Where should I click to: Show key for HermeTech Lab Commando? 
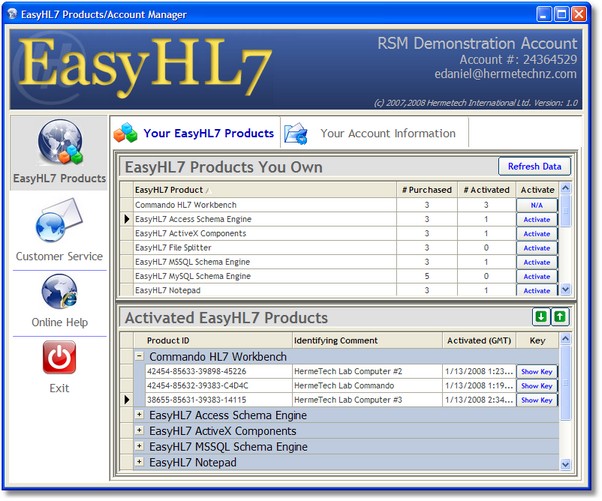point(537,386)
